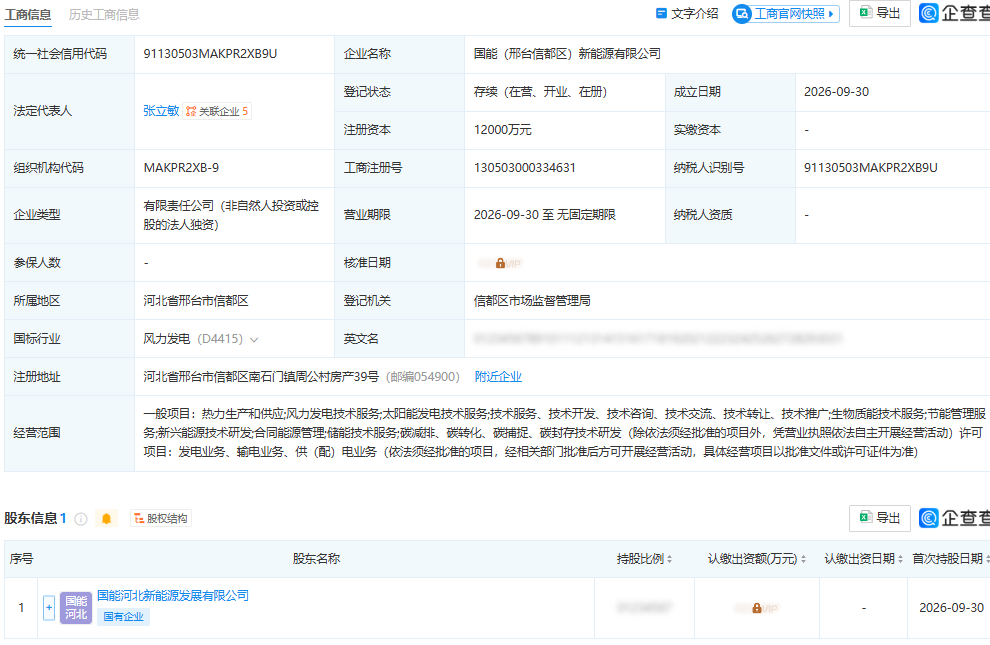Select the credit code 91130503MAKPR2XB9U
This screenshot has width=990, height=645.
[210, 54]
